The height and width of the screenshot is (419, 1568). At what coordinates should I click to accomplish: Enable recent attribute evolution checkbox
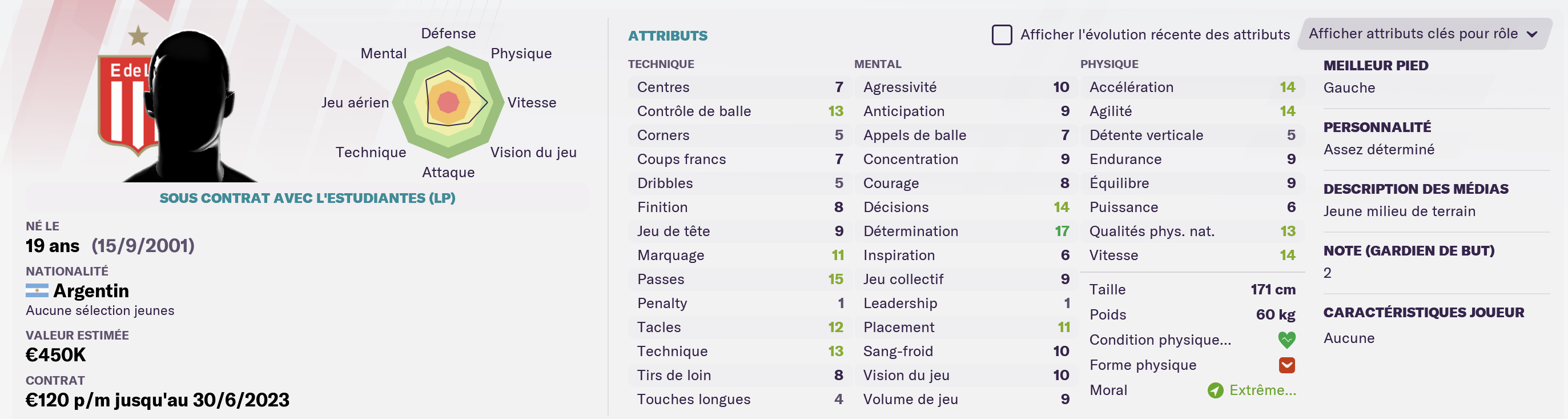(1002, 35)
